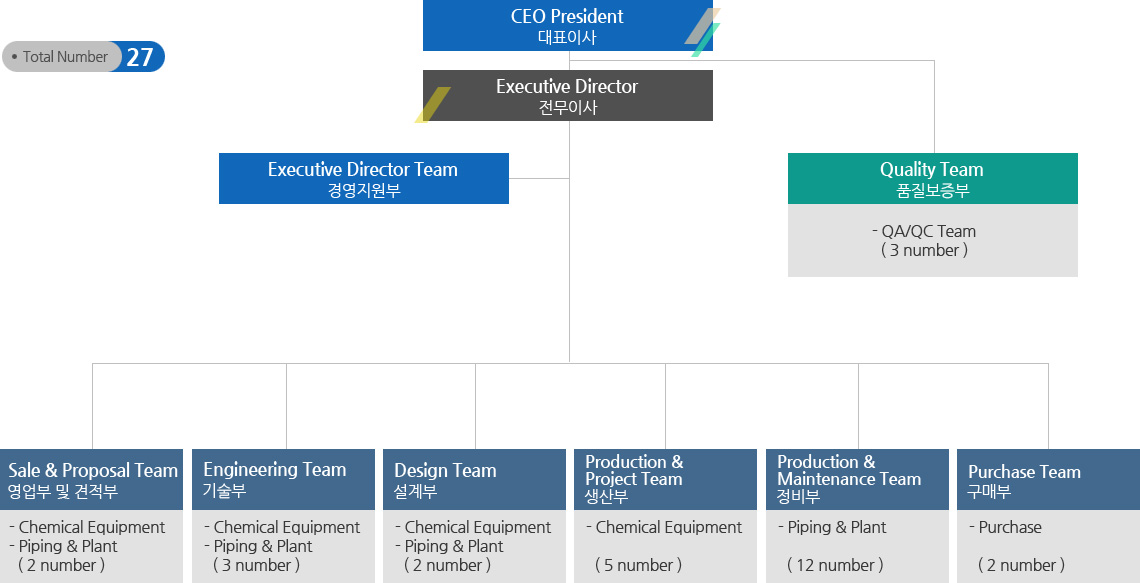Click the Total Number label
Image resolution: width=1140 pixels, height=583 pixels.
pyautogui.click(x=64, y=57)
